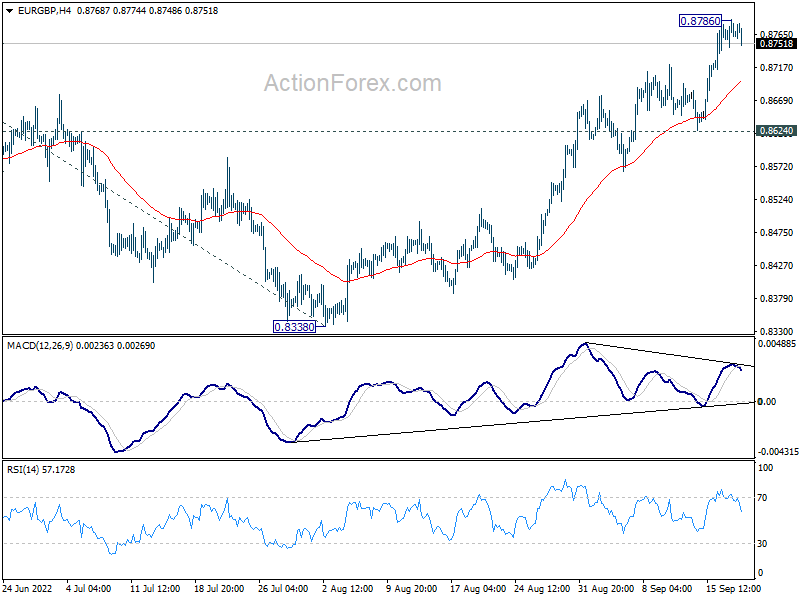Image resolution: width=800 pixels, height=600 pixels.
Task: Click the chart menu triangle beside EURGBP,H4
Action: [11, 11]
